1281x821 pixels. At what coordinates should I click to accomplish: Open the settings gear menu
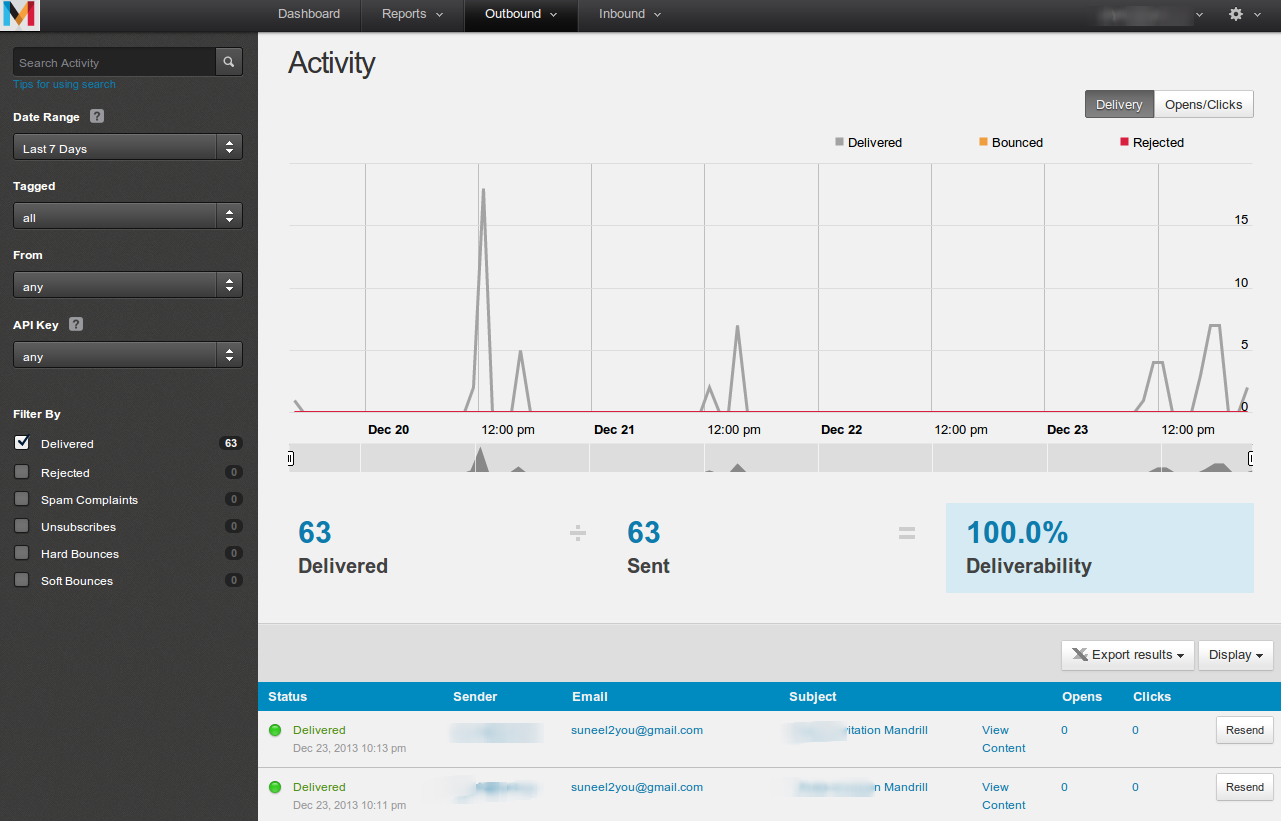pos(1236,14)
